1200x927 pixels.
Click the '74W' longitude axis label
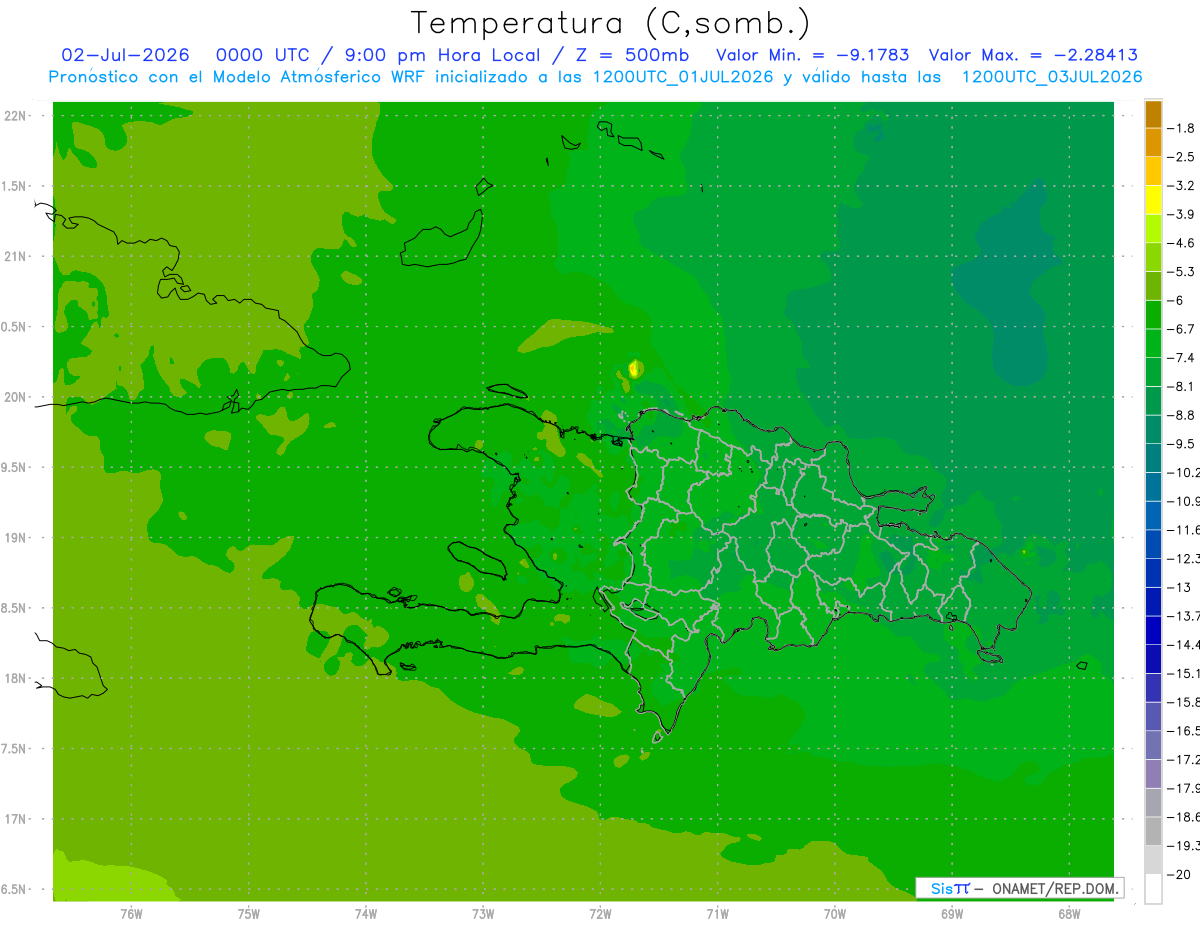point(366,914)
